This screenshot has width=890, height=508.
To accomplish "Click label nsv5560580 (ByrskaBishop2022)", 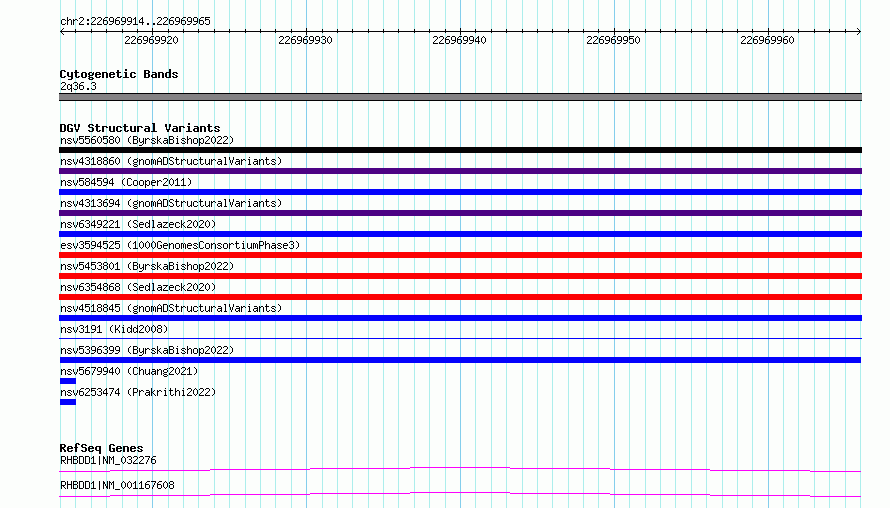I will tap(147, 140).
